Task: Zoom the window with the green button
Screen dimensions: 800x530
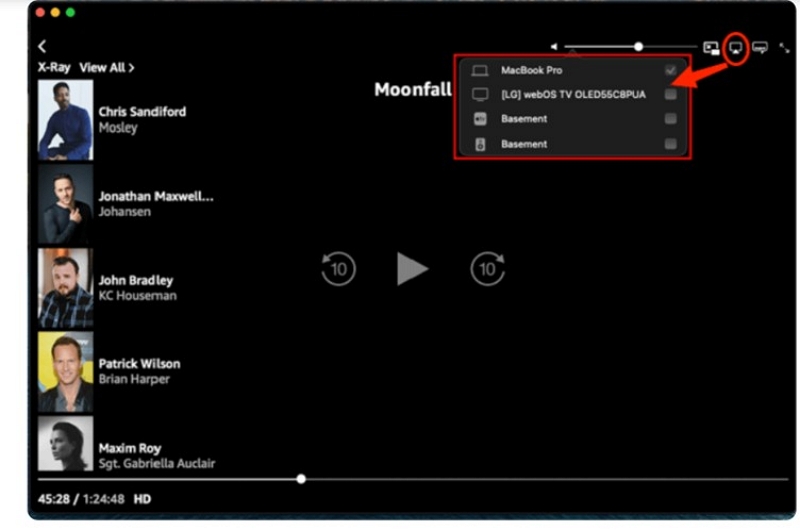Action: pos(70,12)
